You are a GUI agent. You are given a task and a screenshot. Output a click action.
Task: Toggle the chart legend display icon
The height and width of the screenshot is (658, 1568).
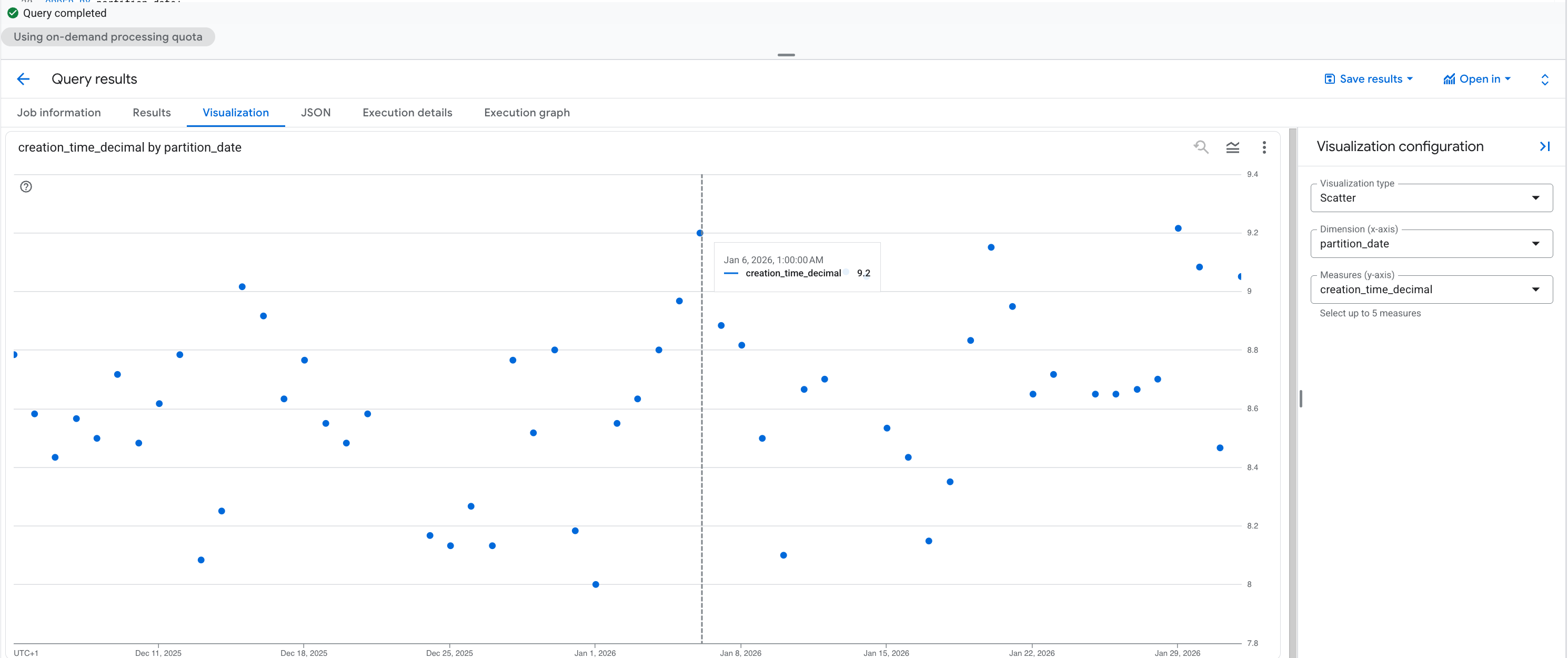(x=1233, y=147)
